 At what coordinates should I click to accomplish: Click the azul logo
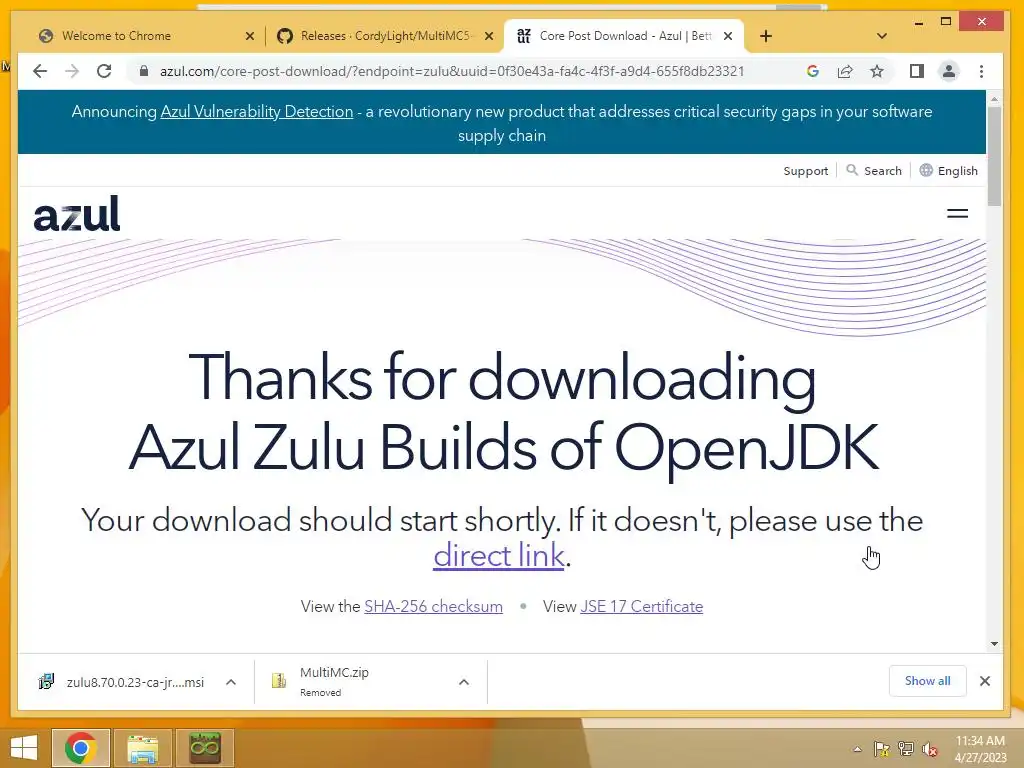click(x=77, y=214)
